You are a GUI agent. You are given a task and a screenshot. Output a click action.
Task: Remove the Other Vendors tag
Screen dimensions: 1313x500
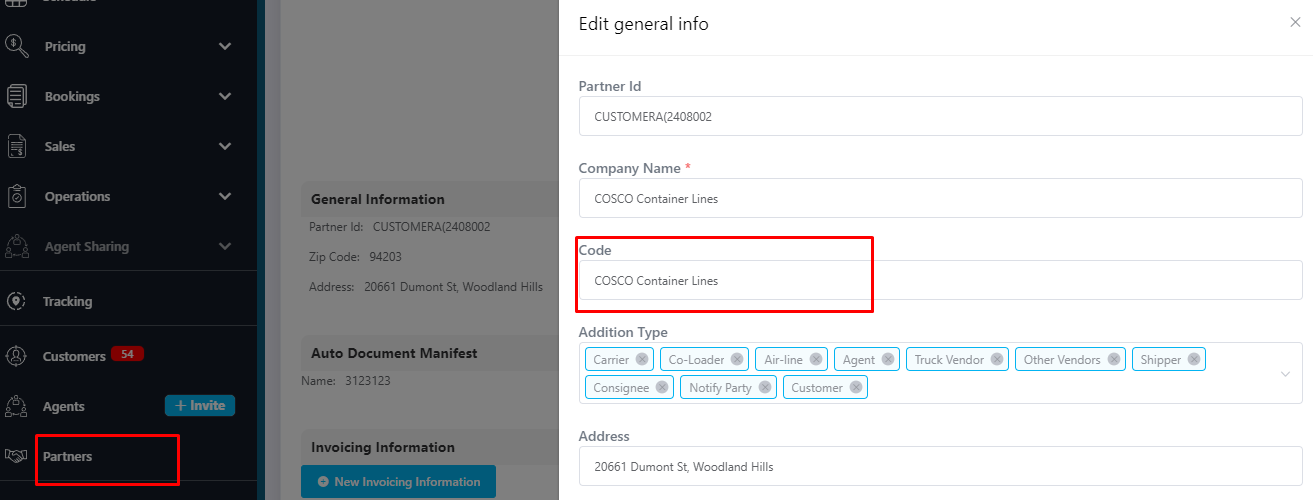pyautogui.click(x=1114, y=359)
